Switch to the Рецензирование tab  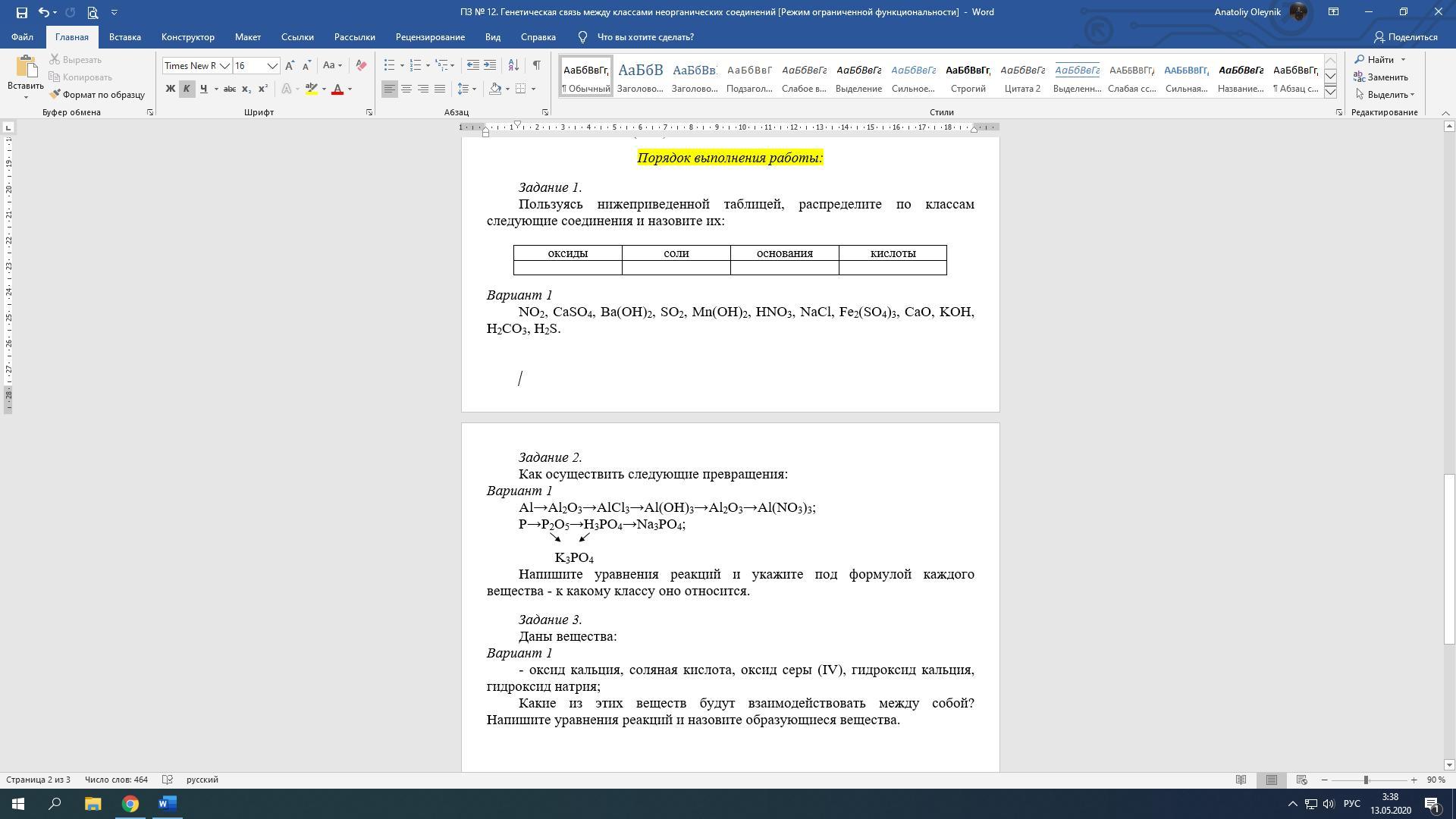click(x=429, y=37)
